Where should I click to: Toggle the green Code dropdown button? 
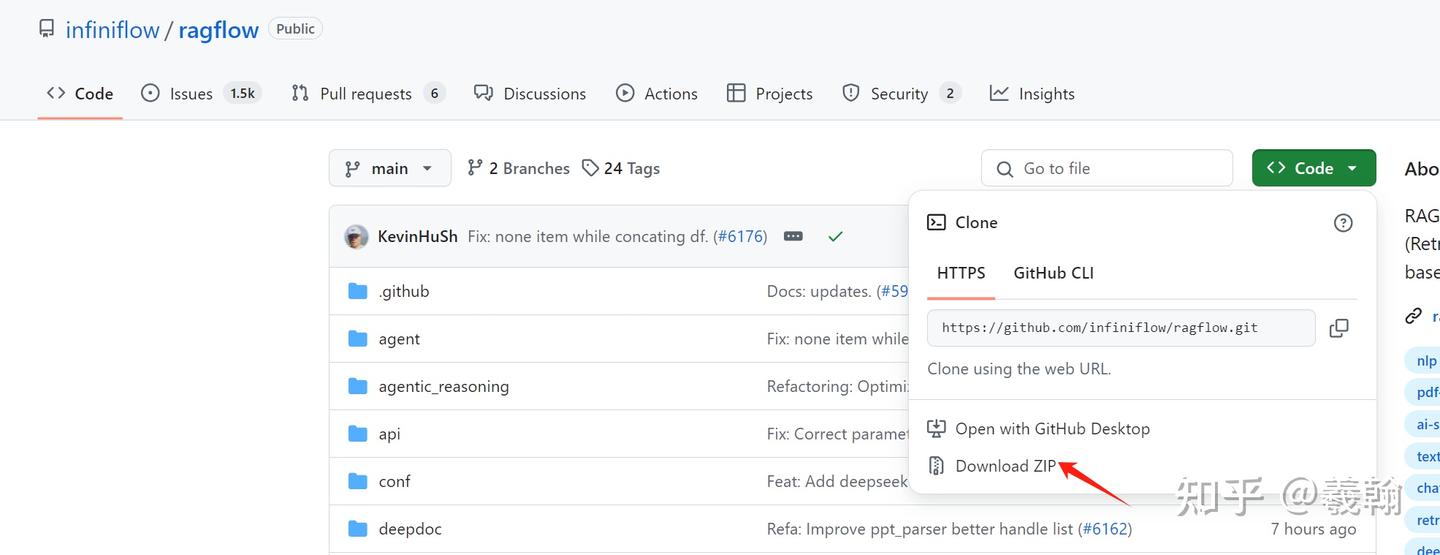pyautogui.click(x=1313, y=168)
